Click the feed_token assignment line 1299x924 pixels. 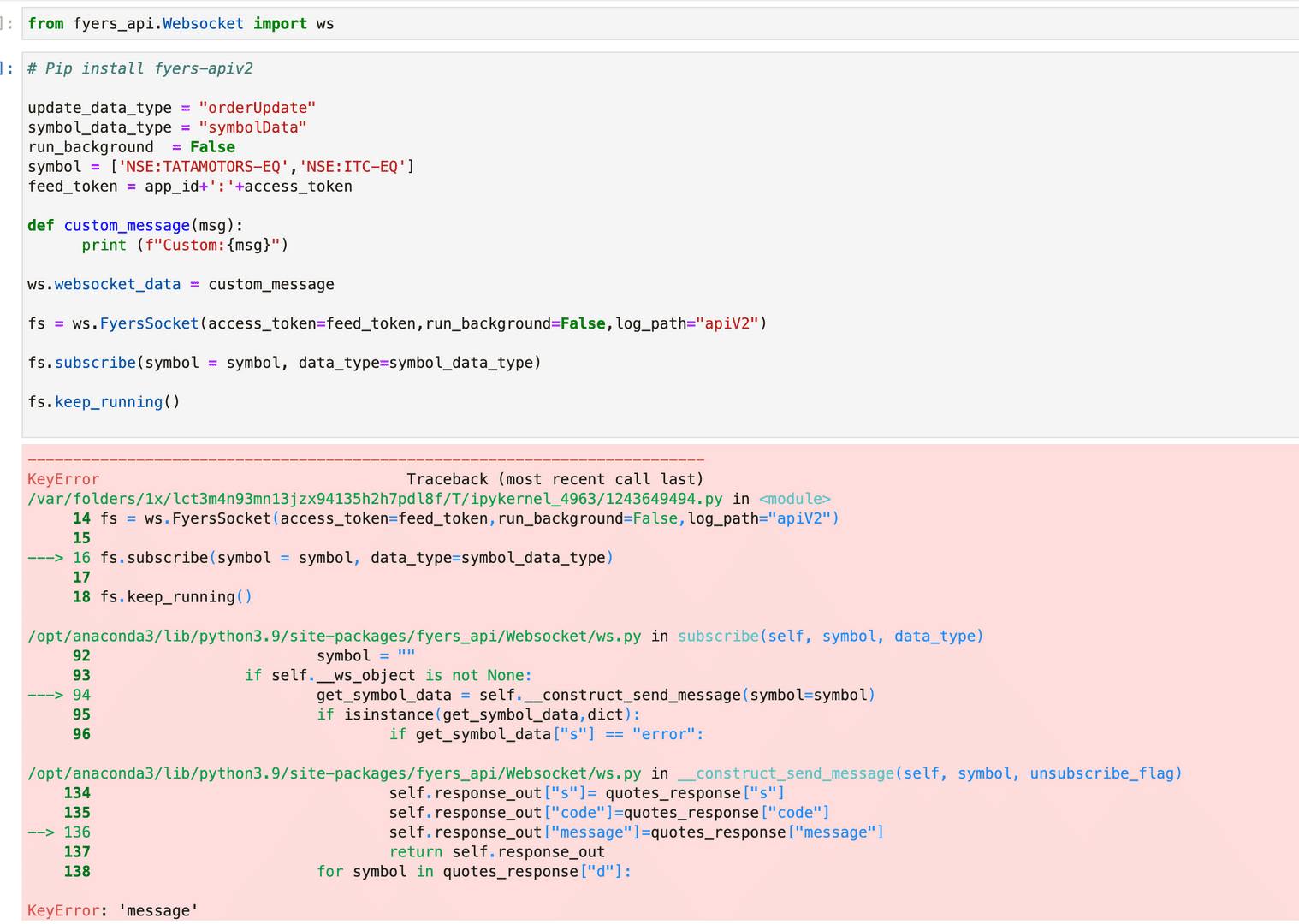click(190, 187)
